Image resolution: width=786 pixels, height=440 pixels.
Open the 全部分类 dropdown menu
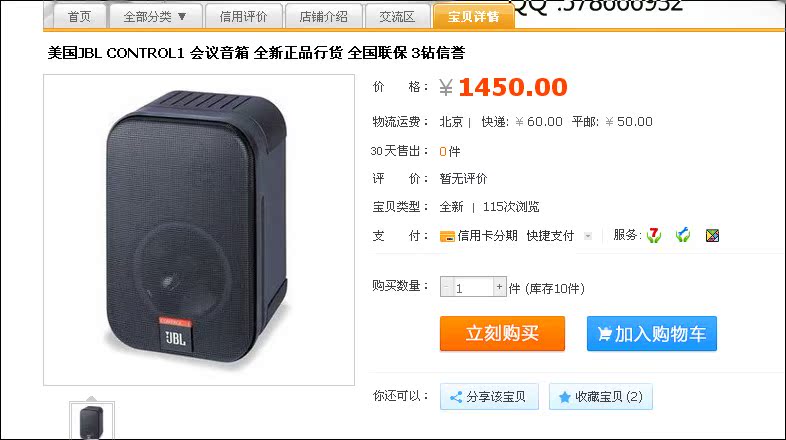point(155,17)
